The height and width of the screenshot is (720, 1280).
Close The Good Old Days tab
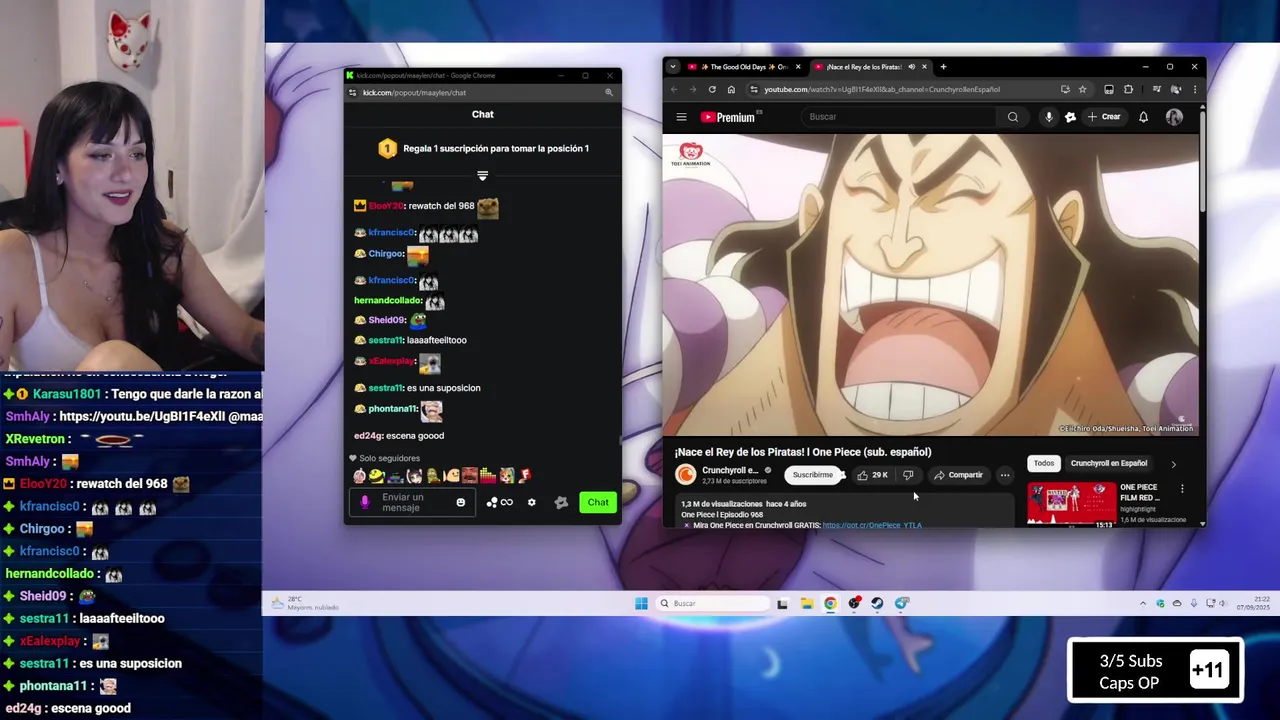tap(797, 67)
